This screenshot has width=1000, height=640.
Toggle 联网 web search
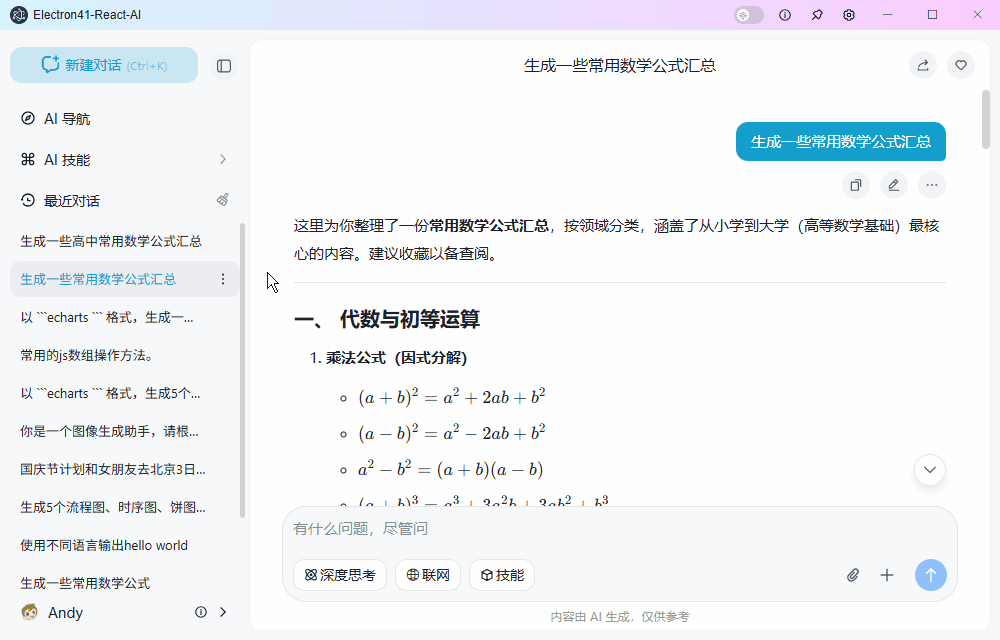click(428, 575)
